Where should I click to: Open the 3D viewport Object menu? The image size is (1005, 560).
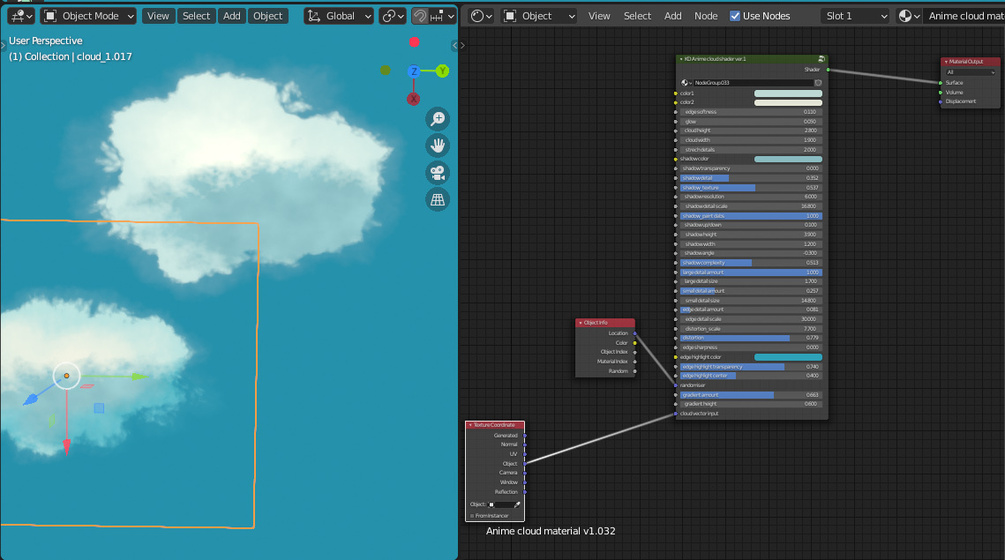(x=267, y=16)
